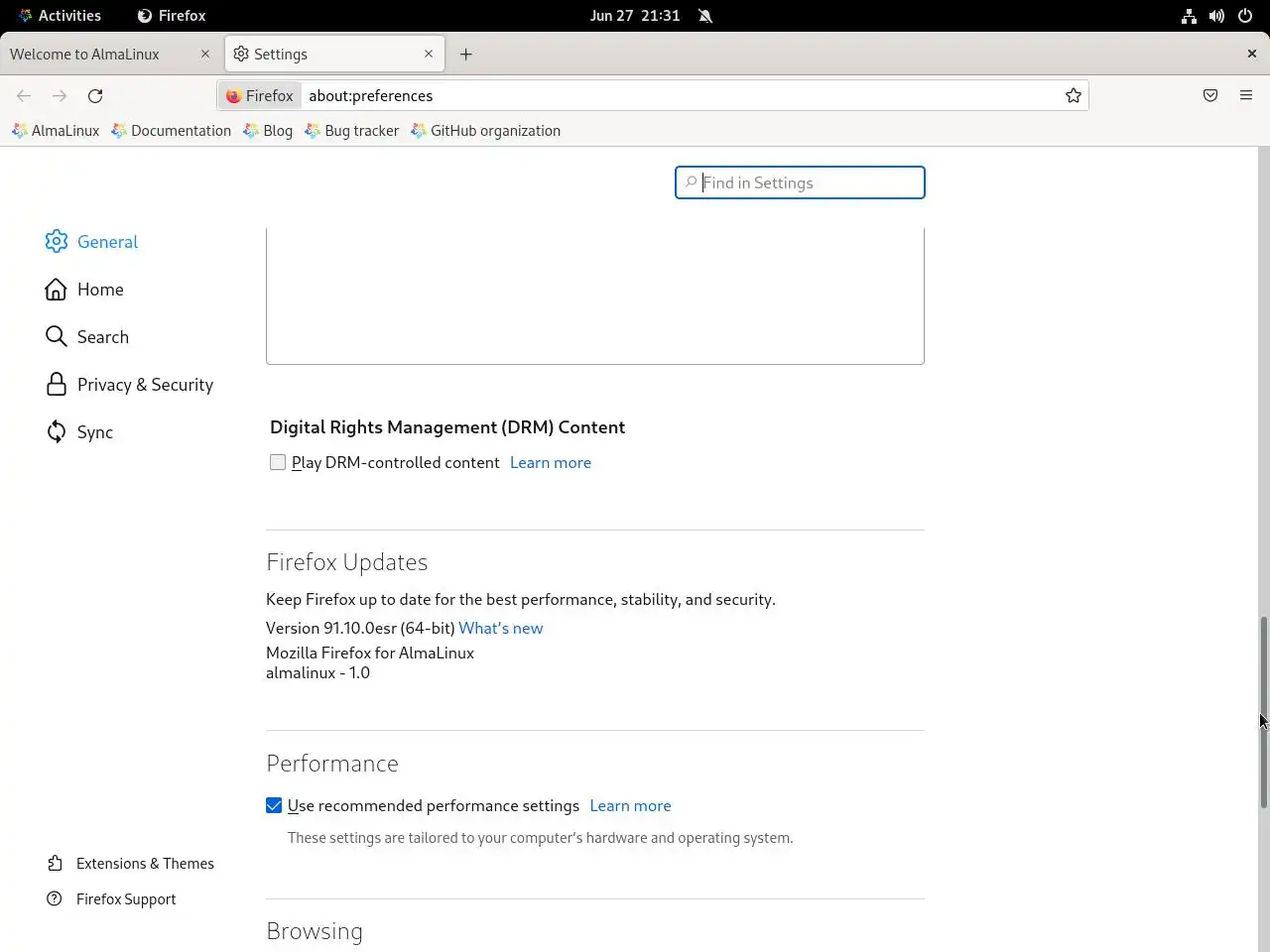Screen dimensions: 1270x952
Task: Select the Settings tab
Action: (x=334, y=55)
